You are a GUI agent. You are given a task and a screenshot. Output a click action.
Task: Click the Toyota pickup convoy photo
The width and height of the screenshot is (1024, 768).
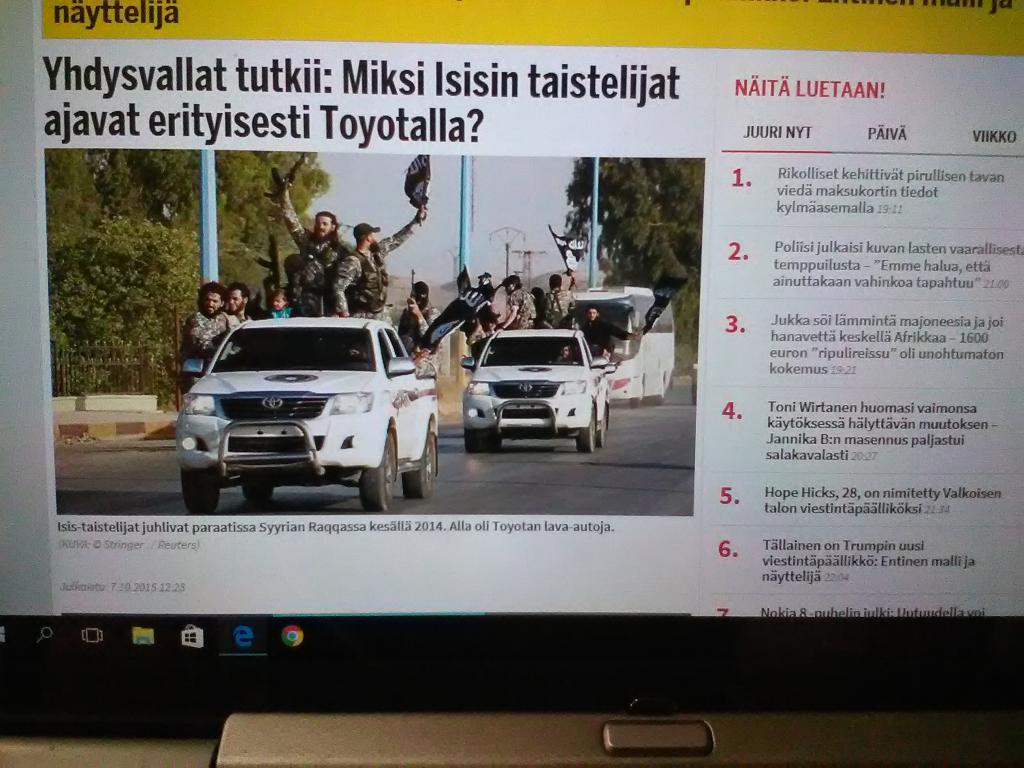[x=374, y=333]
